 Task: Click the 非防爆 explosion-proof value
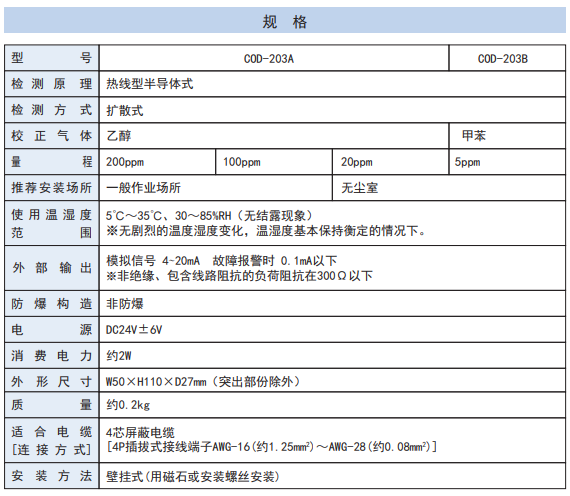[x=125, y=304]
